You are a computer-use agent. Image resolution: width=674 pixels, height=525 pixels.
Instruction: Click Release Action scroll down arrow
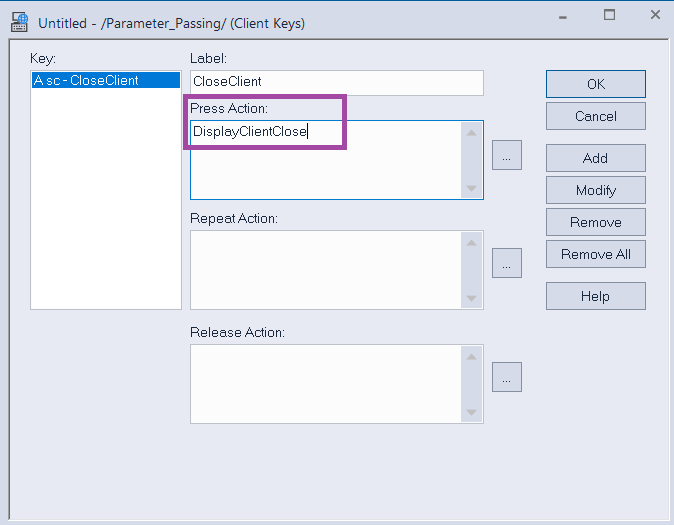click(x=472, y=412)
